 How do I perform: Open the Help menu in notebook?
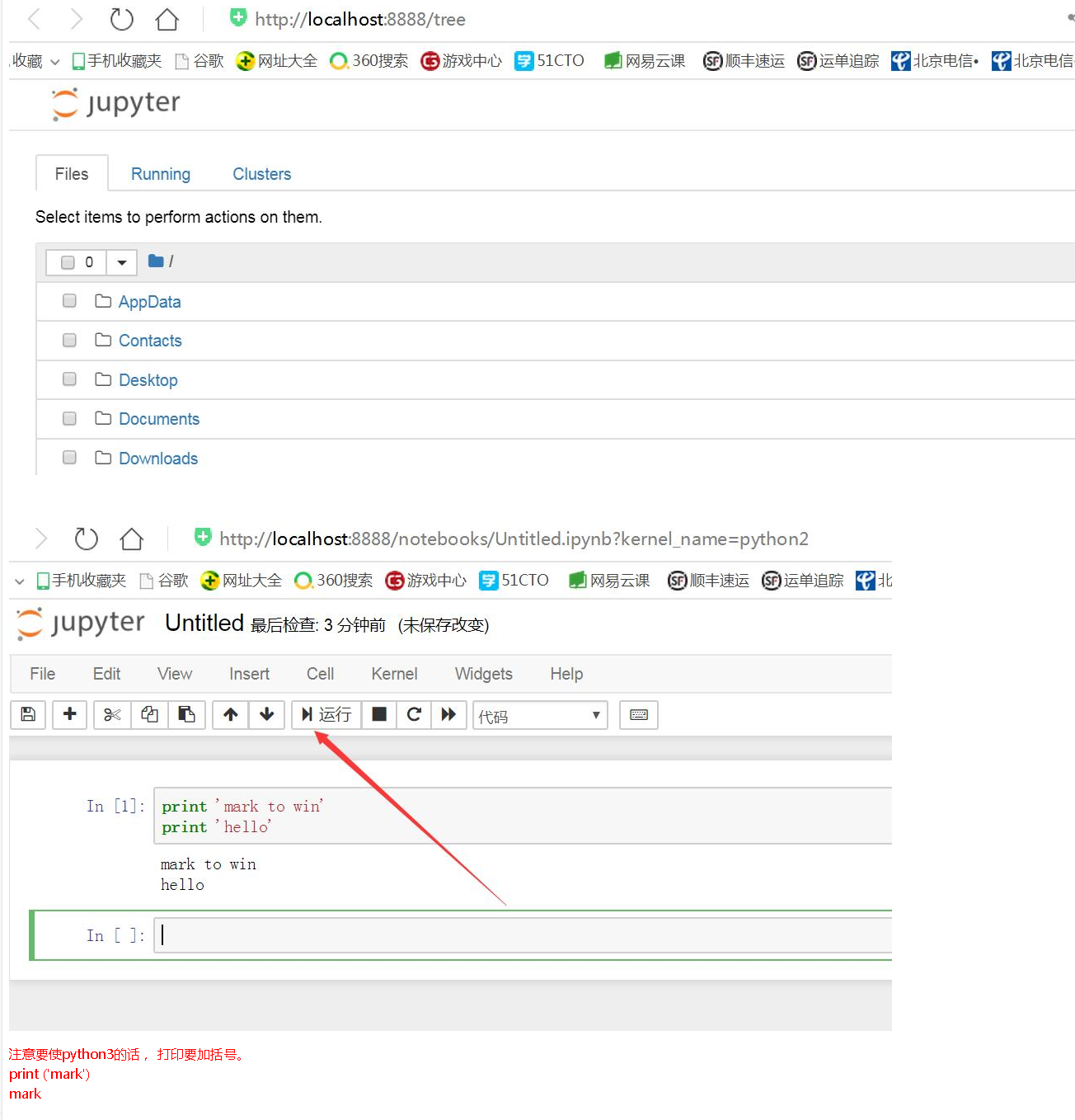pos(566,674)
